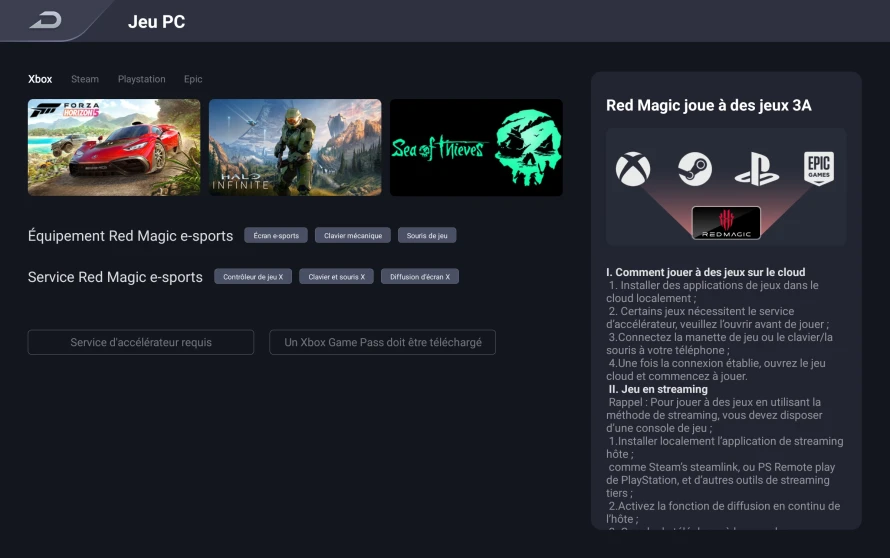Click the Steam logo icon
This screenshot has width=890, height=558.
(x=695, y=169)
